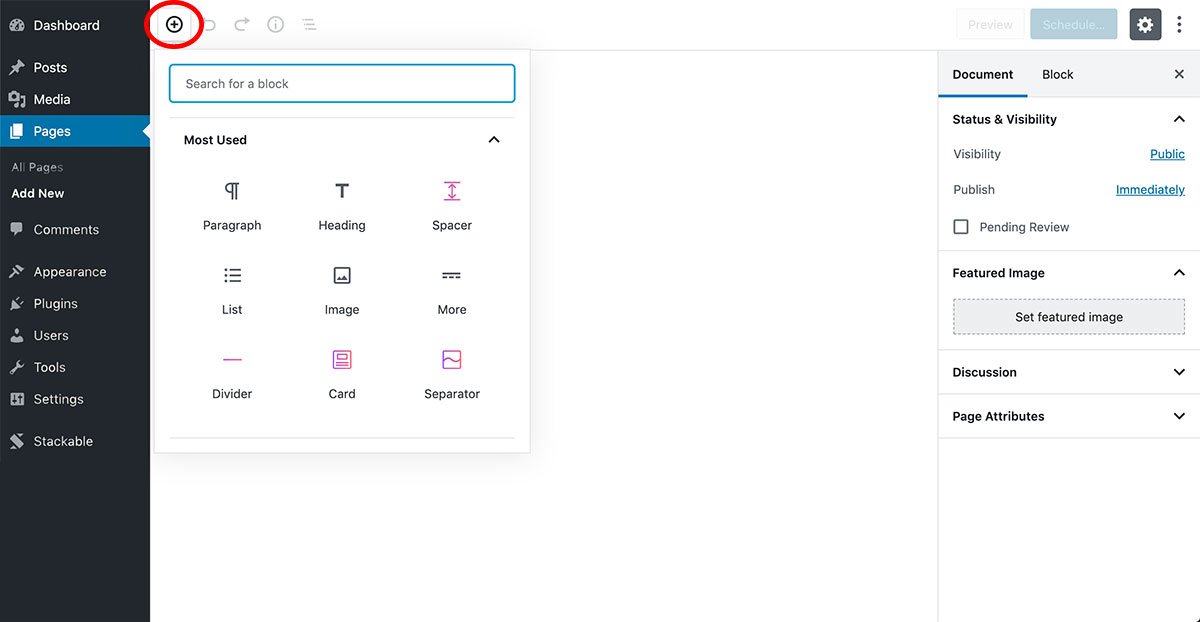Click the All Pages submenu link

pyautogui.click(x=37, y=167)
